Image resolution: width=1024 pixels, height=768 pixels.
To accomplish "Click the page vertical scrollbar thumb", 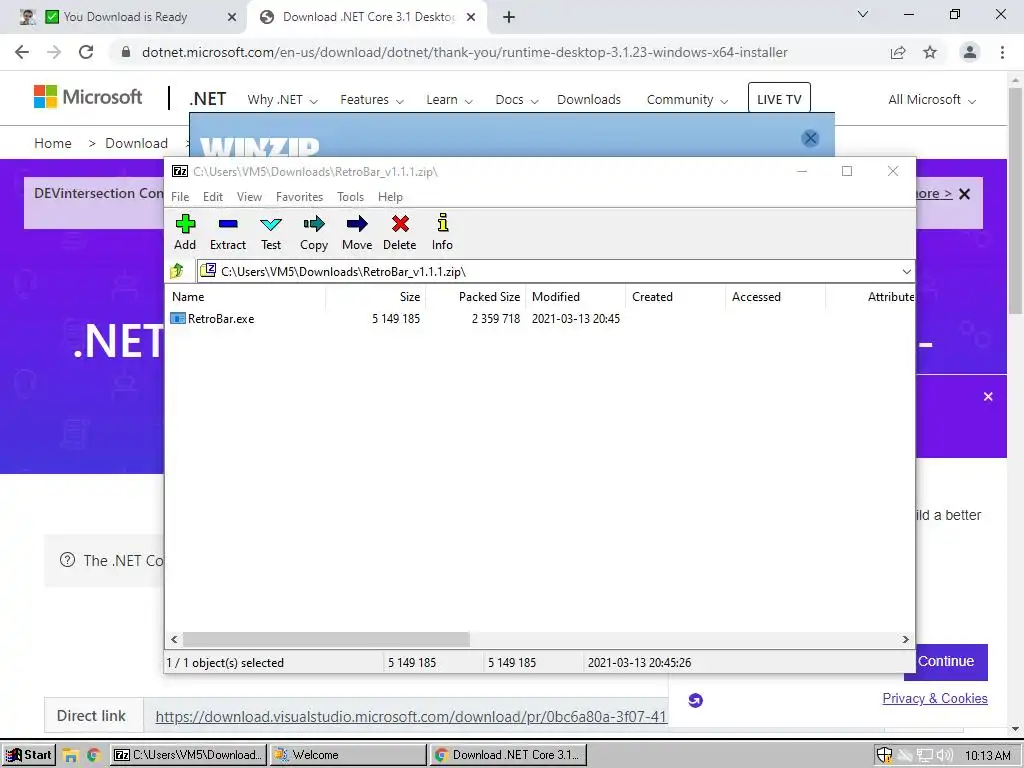I will 1015,202.
